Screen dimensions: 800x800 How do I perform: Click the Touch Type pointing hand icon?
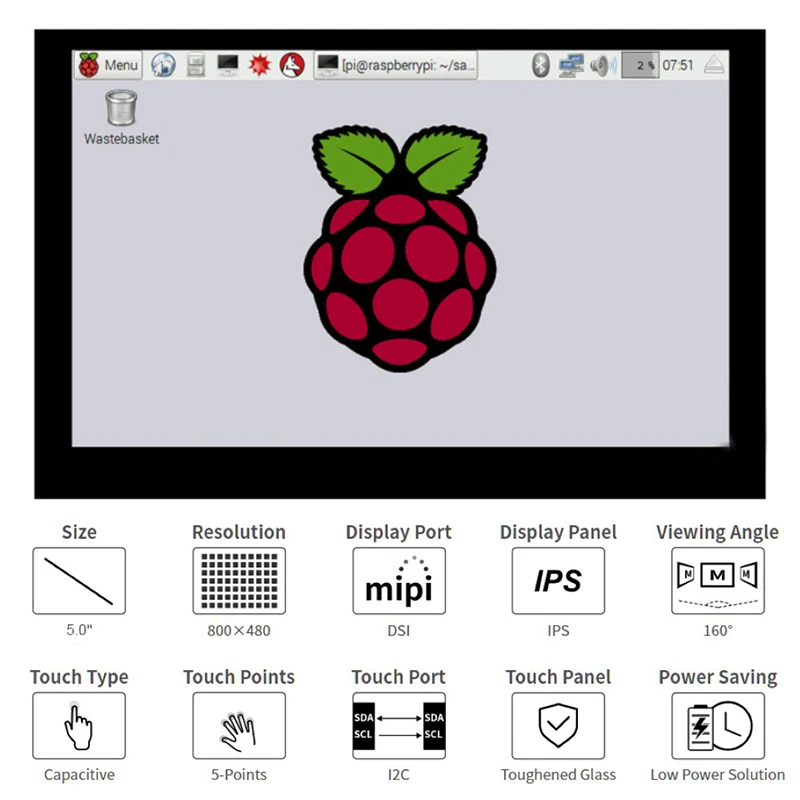coord(79,726)
